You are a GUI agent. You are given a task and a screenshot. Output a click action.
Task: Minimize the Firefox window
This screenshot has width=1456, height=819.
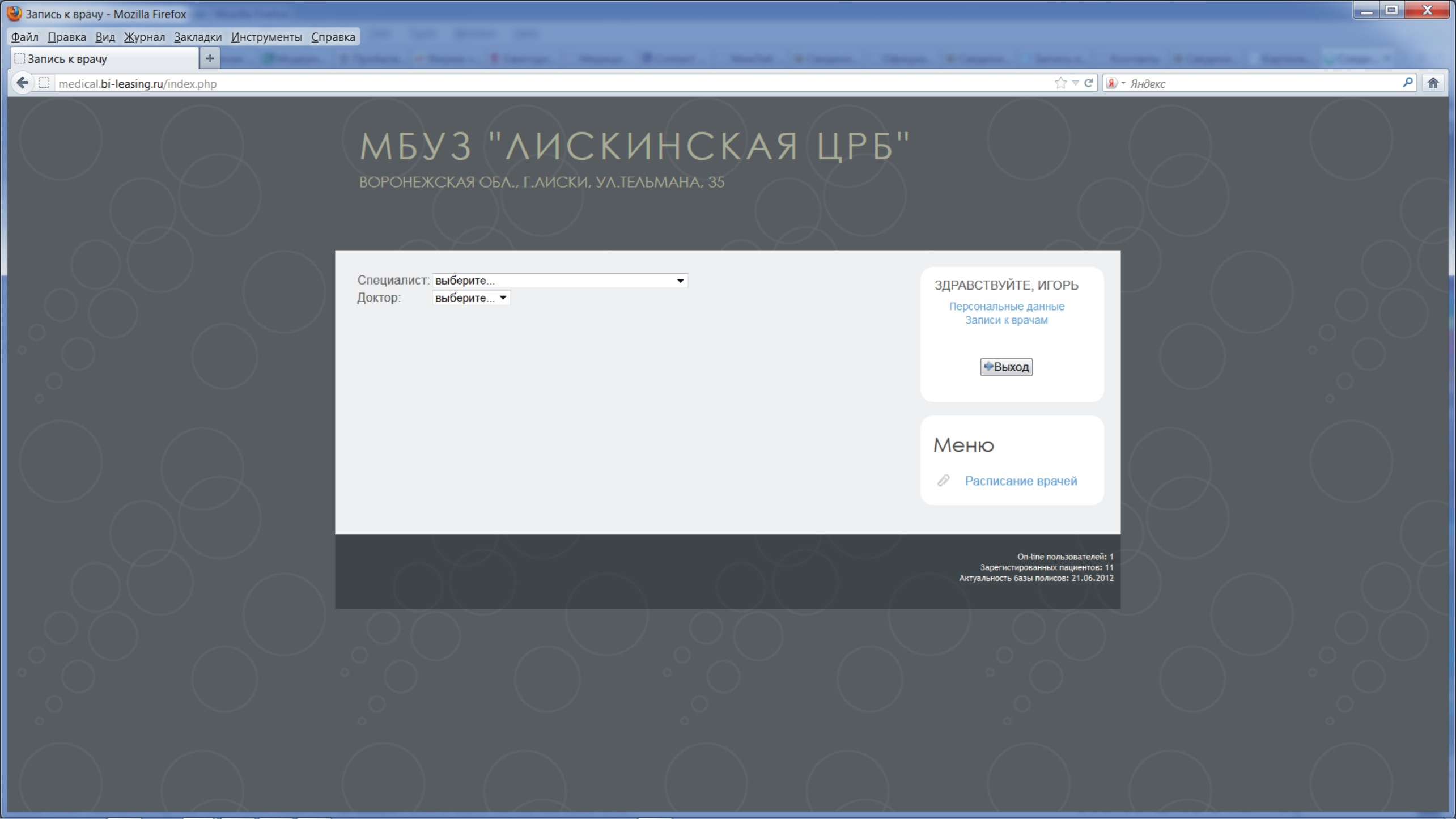point(1366,11)
